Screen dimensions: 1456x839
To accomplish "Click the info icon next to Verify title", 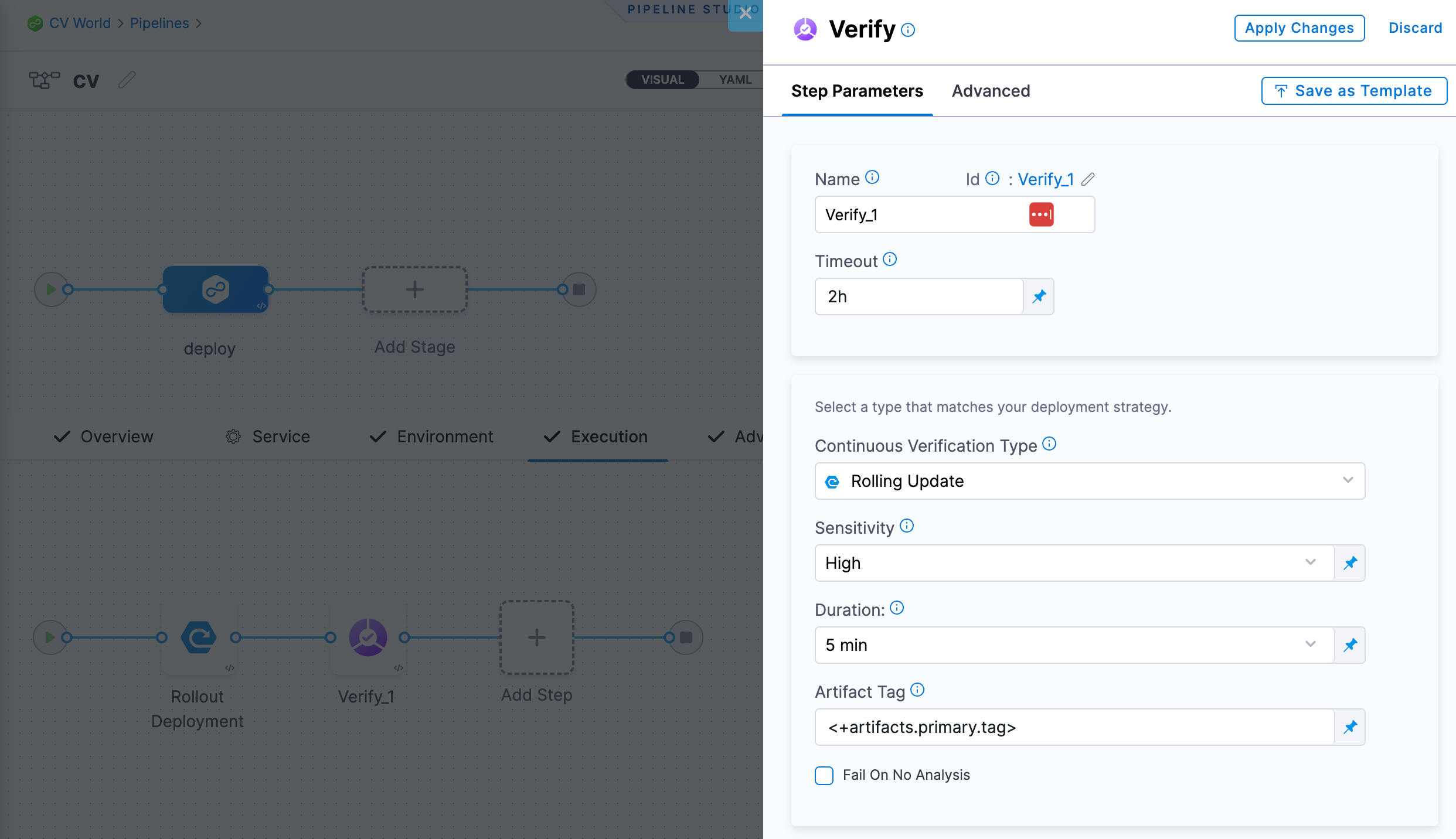I will [x=908, y=30].
